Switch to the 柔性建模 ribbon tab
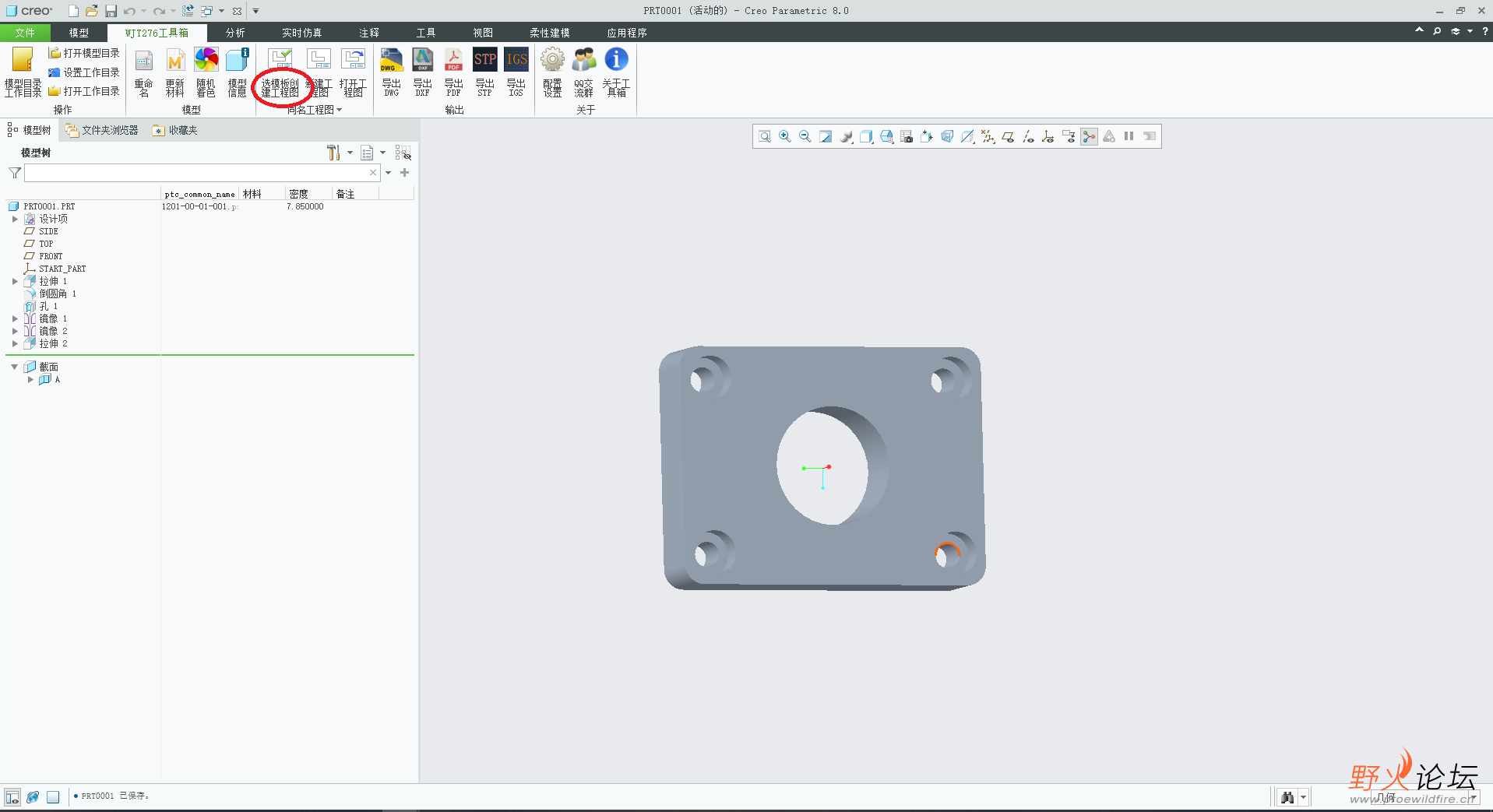The height and width of the screenshot is (812, 1493). pos(550,33)
